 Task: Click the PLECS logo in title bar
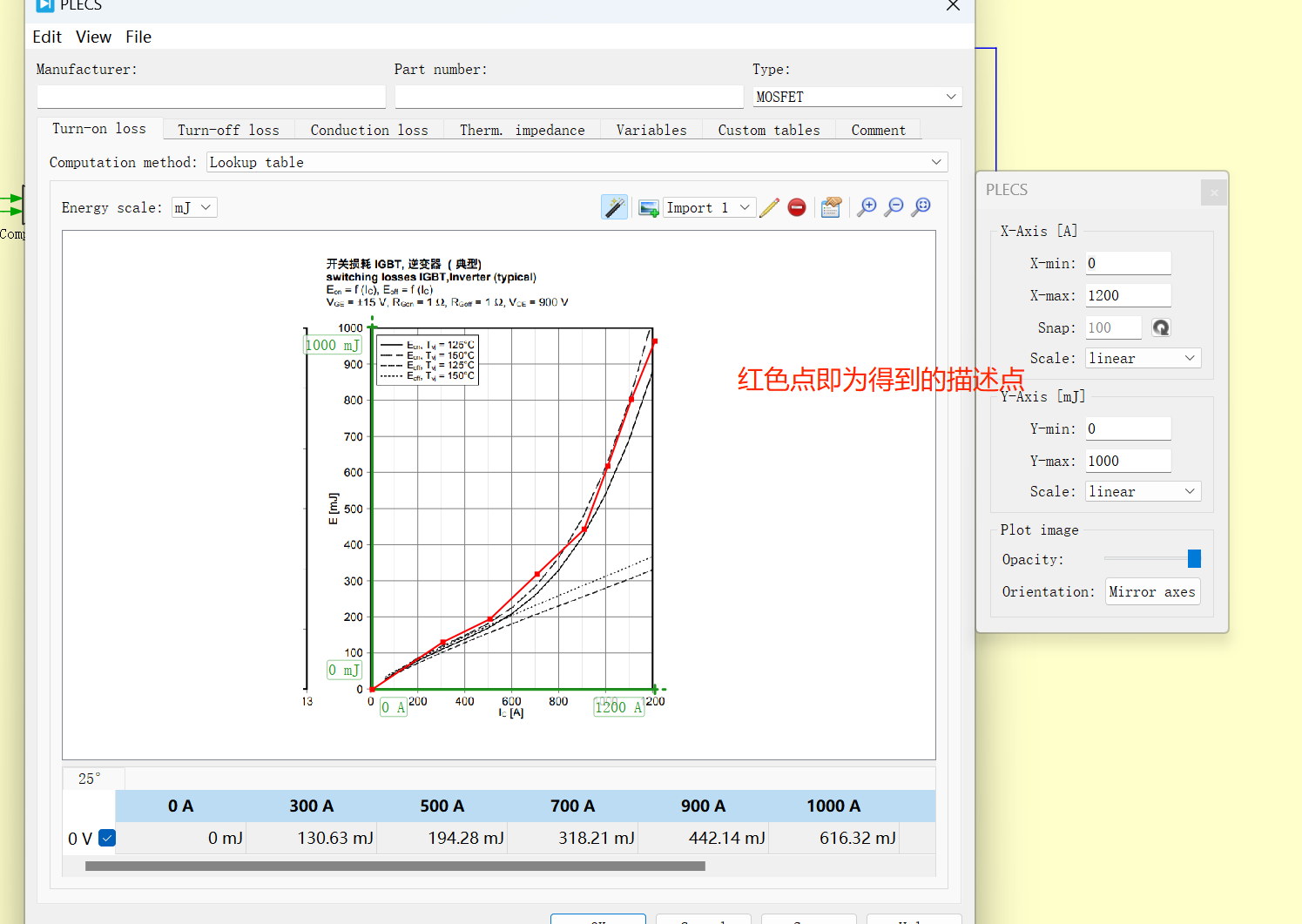point(45,5)
